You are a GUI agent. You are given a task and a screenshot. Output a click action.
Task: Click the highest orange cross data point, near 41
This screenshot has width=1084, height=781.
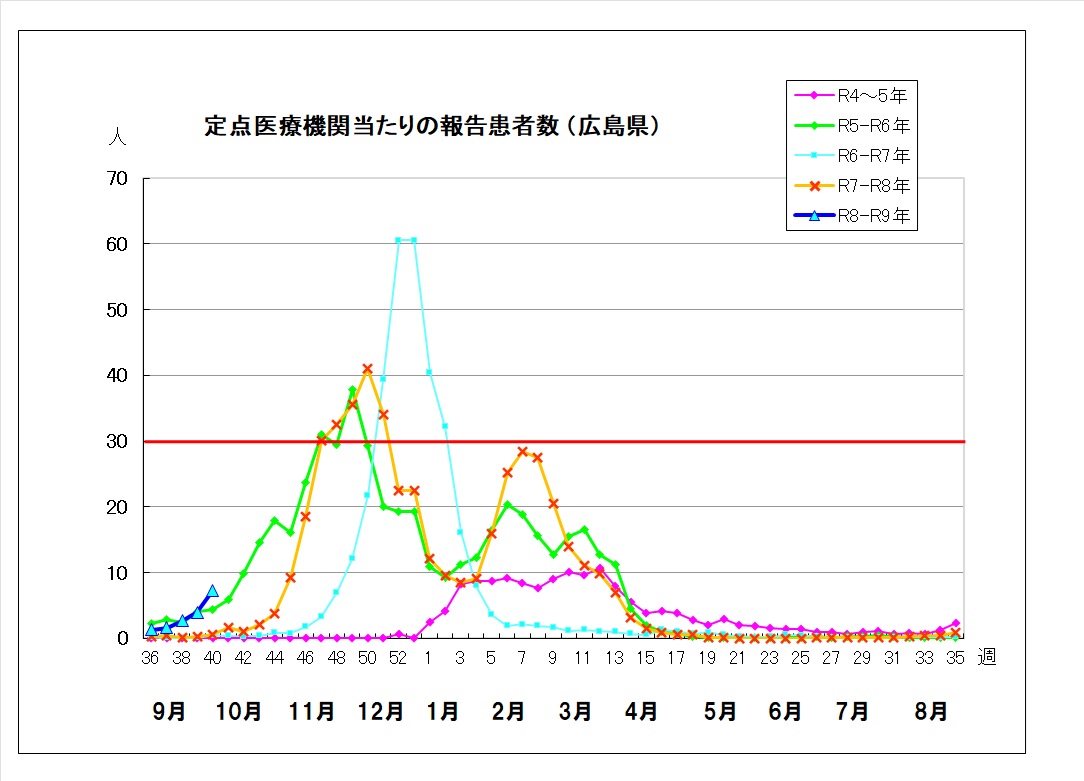[x=368, y=369]
